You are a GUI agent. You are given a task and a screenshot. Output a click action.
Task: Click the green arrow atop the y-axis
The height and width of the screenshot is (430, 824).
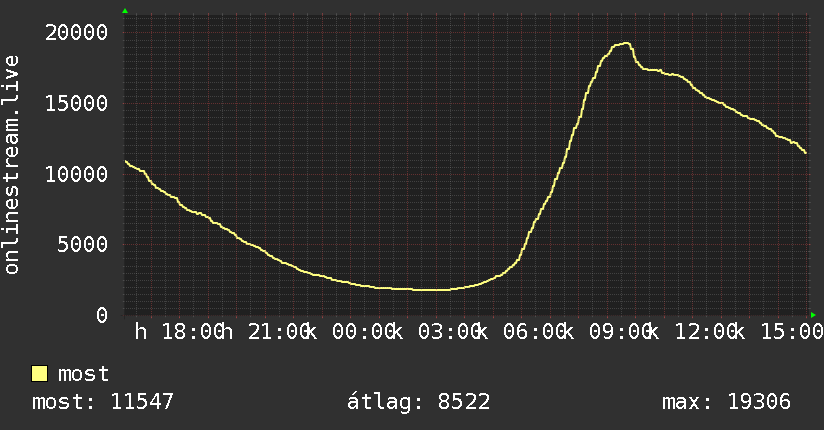click(125, 11)
